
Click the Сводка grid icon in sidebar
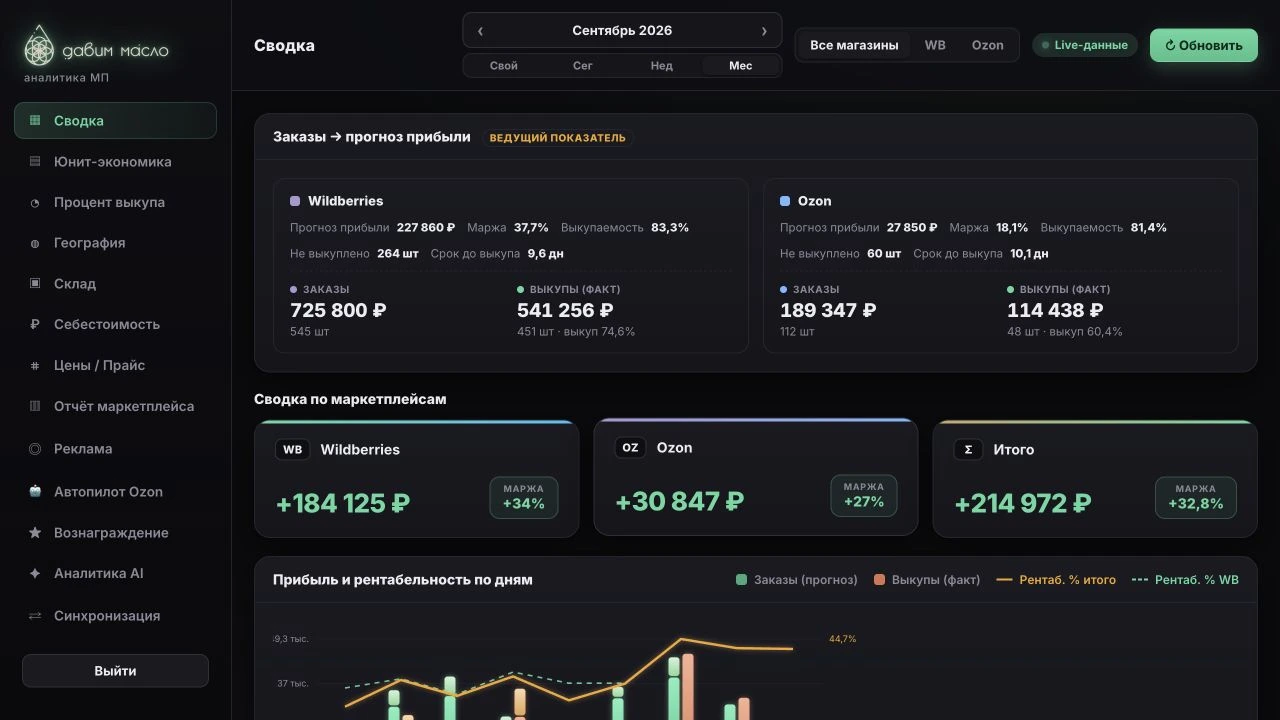pos(35,121)
